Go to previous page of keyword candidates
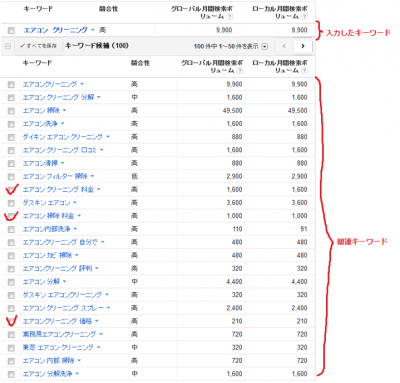Image resolution: width=400 pixels, height=383 pixels. [x=284, y=46]
